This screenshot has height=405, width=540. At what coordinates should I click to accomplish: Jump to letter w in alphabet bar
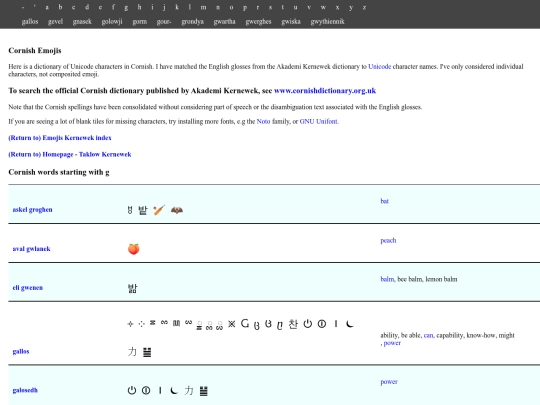(323, 7)
